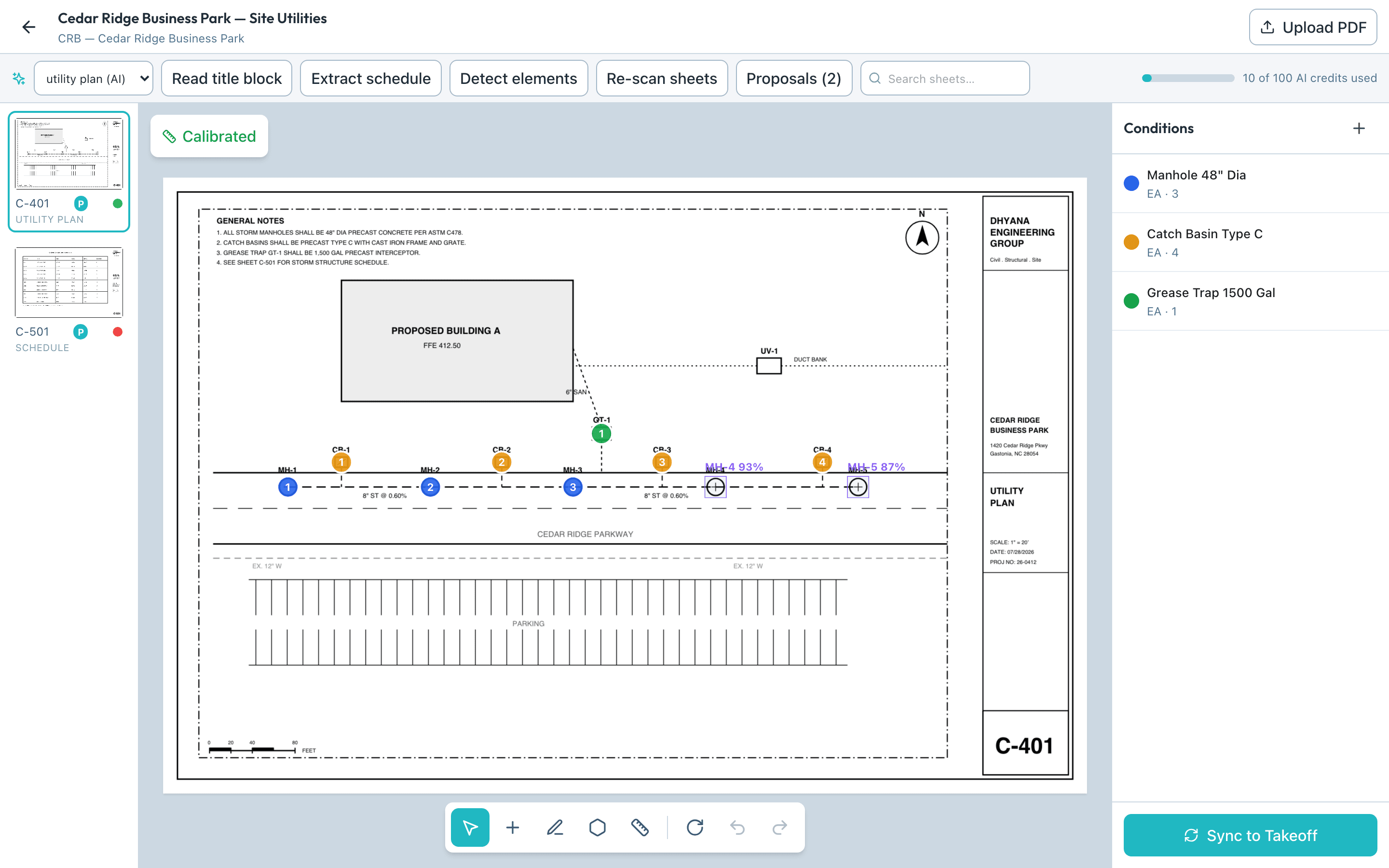This screenshot has height=868, width=1389.
Task: Click the Upload PDF button
Action: point(1313,27)
